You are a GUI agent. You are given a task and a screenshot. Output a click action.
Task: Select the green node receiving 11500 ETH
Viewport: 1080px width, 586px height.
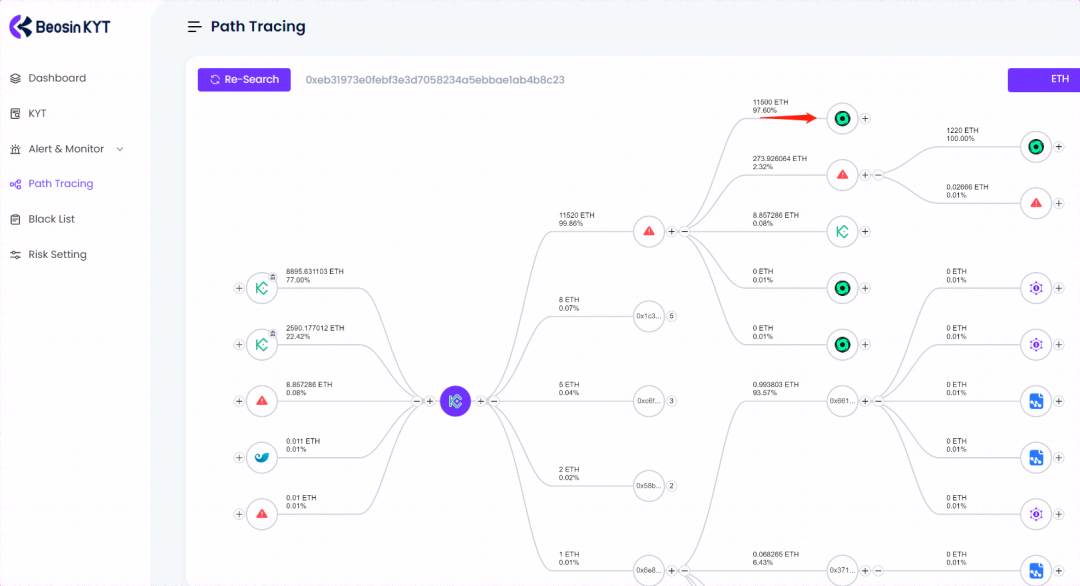pyautogui.click(x=842, y=118)
